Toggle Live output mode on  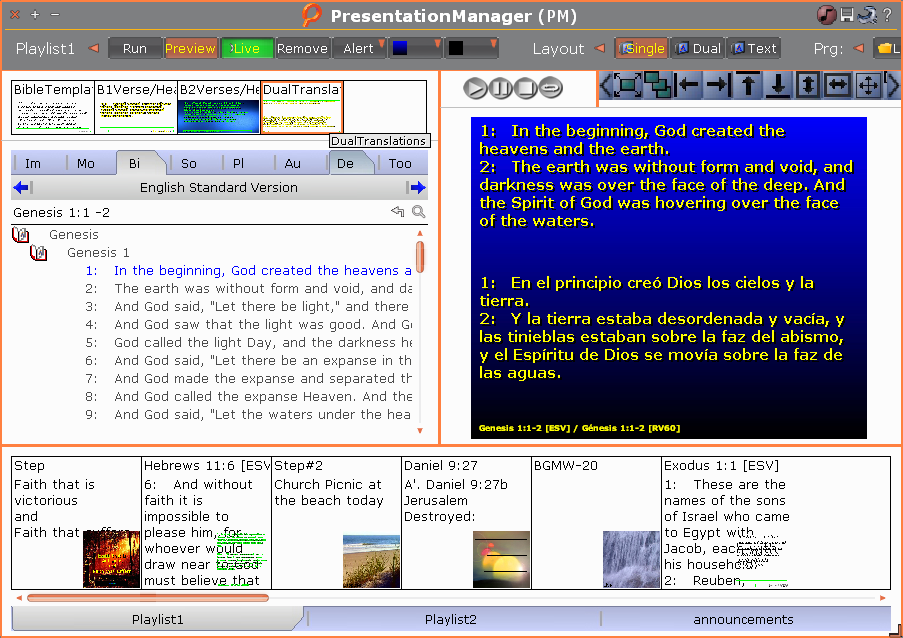click(247, 47)
